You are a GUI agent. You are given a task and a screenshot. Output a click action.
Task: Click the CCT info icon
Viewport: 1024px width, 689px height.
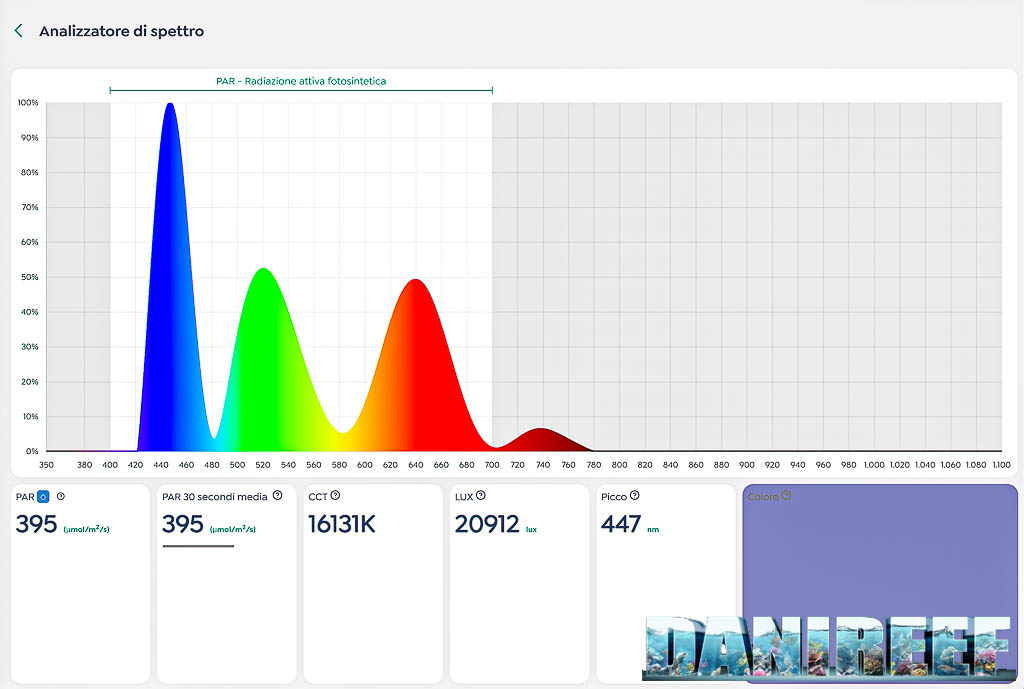[x=335, y=495]
